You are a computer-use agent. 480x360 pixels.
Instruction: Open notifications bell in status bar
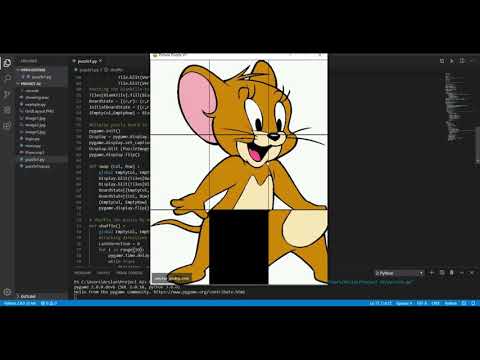pos(473,303)
